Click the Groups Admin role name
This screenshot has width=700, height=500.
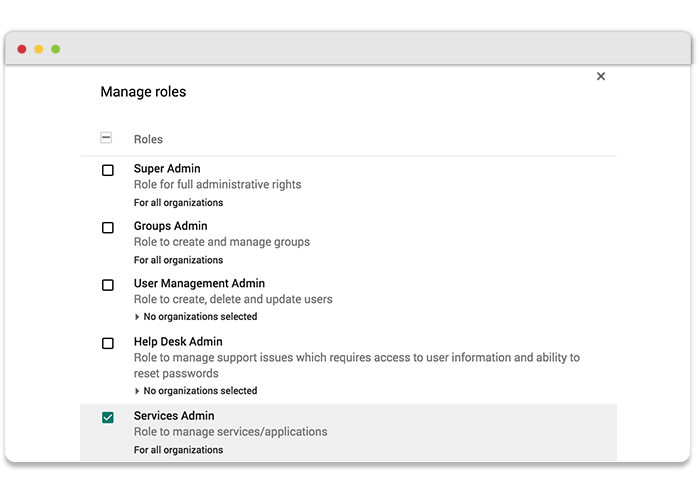171,226
